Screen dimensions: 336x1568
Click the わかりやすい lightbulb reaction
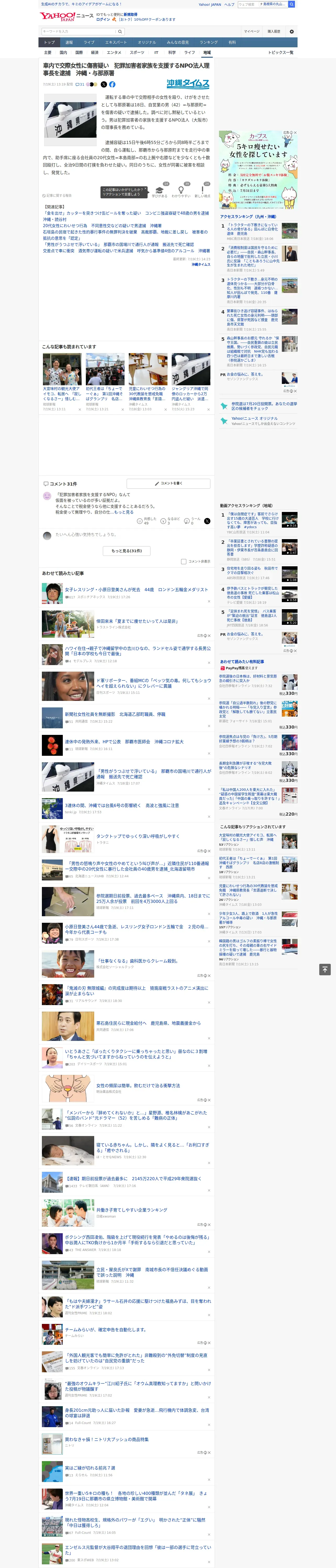pos(181,192)
